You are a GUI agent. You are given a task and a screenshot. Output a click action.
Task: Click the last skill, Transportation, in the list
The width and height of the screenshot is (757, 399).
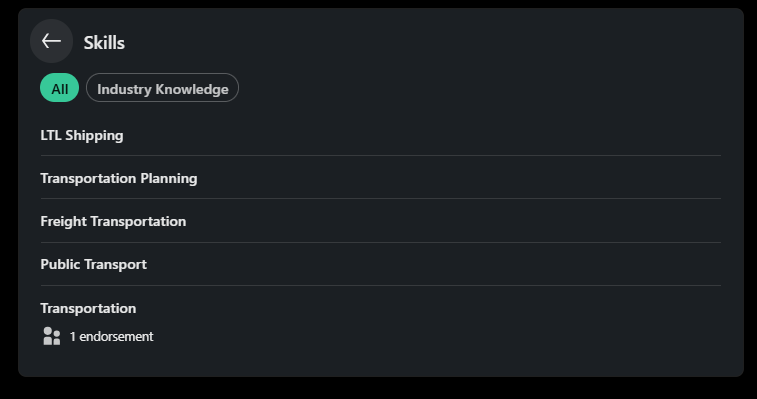tap(88, 308)
